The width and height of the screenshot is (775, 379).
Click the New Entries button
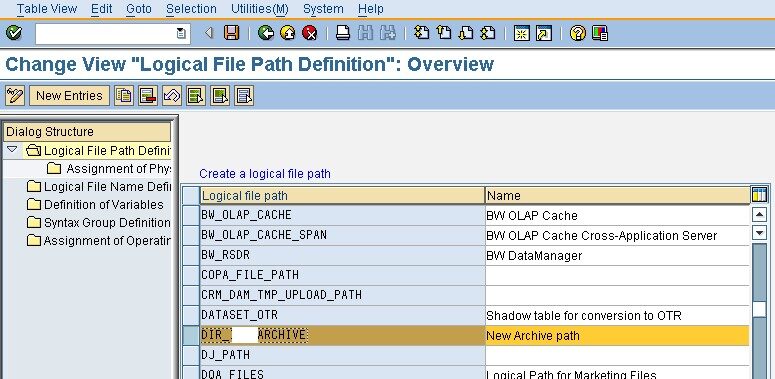(x=69, y=95)
